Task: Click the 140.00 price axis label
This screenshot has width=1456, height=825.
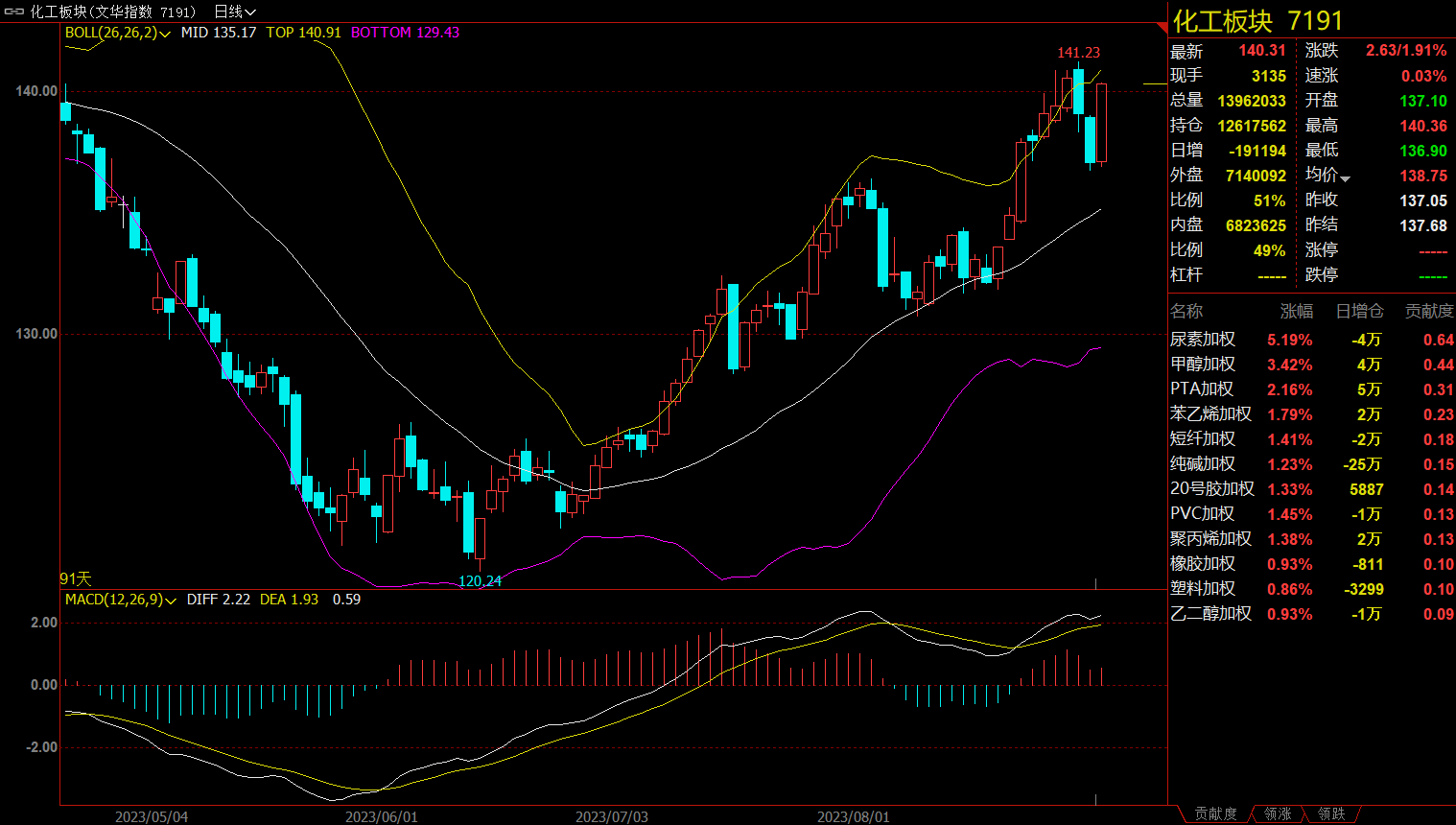Action: (36, 91)
